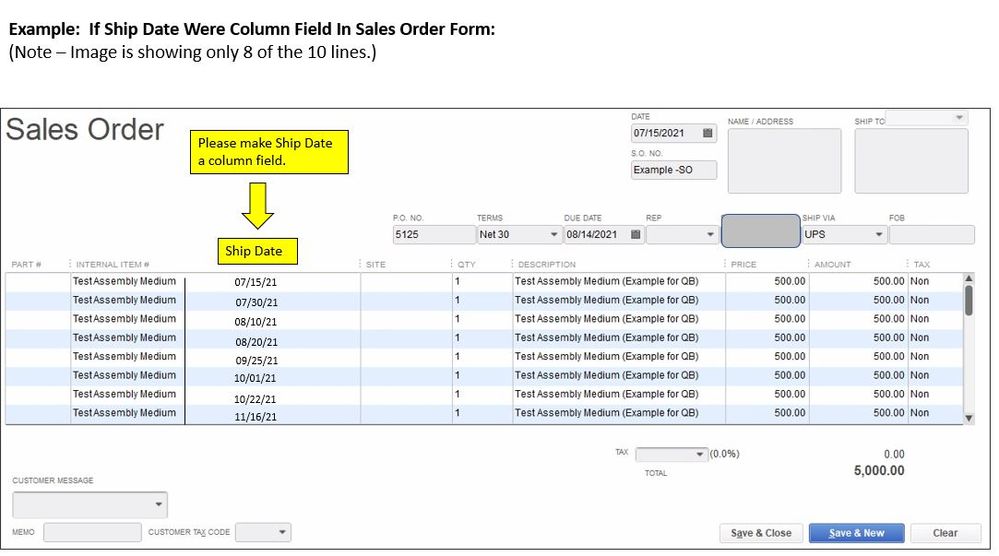Open the CUSTOMER MESSAGE dropdown
This screenshot has width=999, height=556.
(x=159, y=504)
